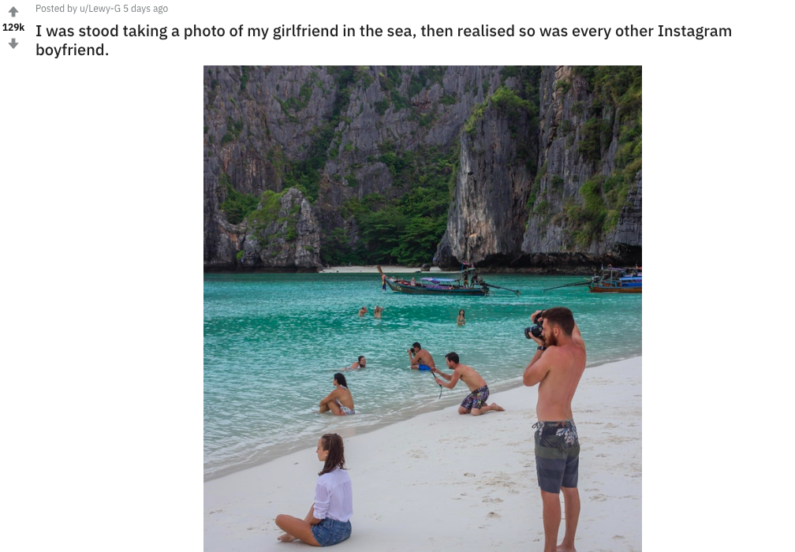Open the post title about Instagram boyfriend

tap(383, 40)
